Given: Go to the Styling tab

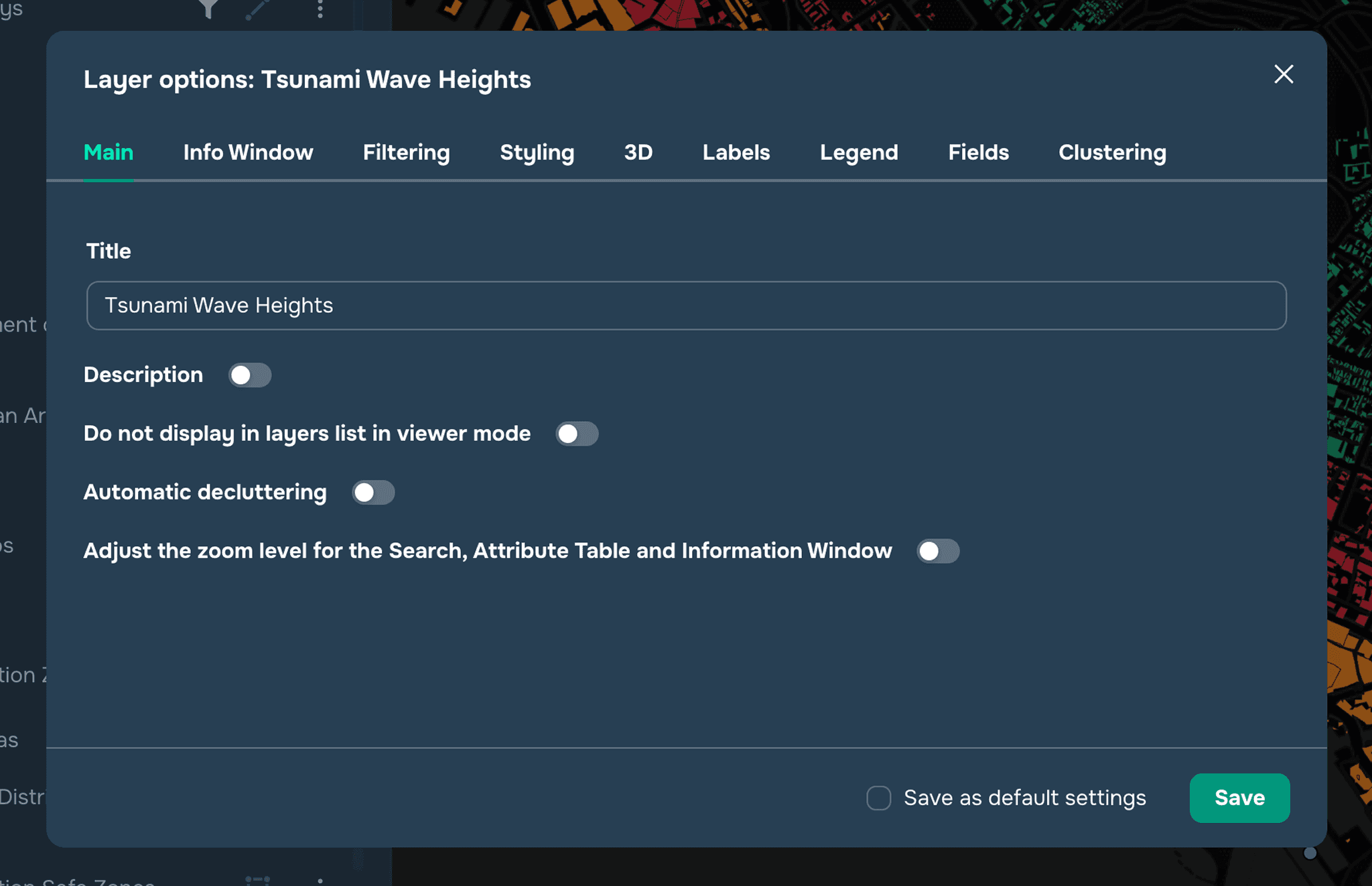Looking at the screenshot, I should (537, 153).
